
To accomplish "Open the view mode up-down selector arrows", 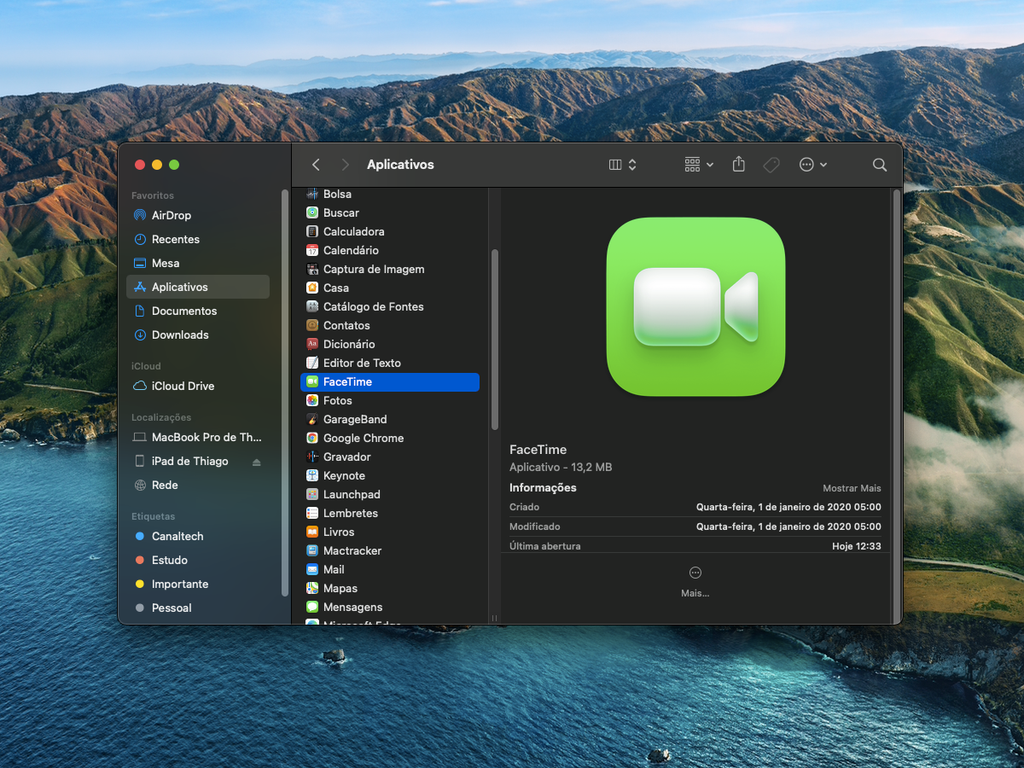I will click(x=632, y=165).
